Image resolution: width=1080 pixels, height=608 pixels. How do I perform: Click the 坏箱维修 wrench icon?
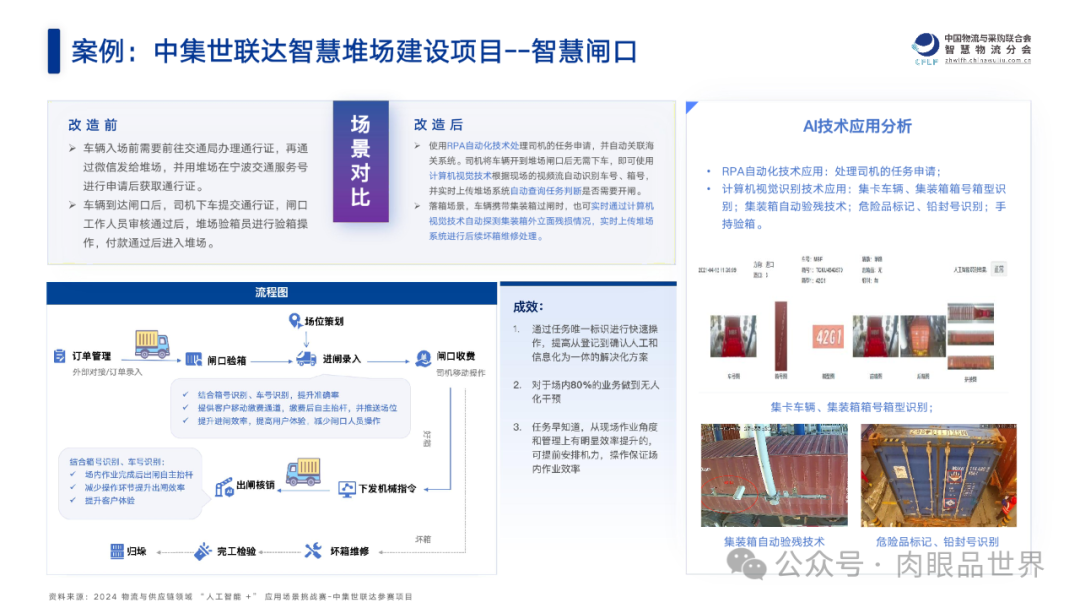pos(313,551)
